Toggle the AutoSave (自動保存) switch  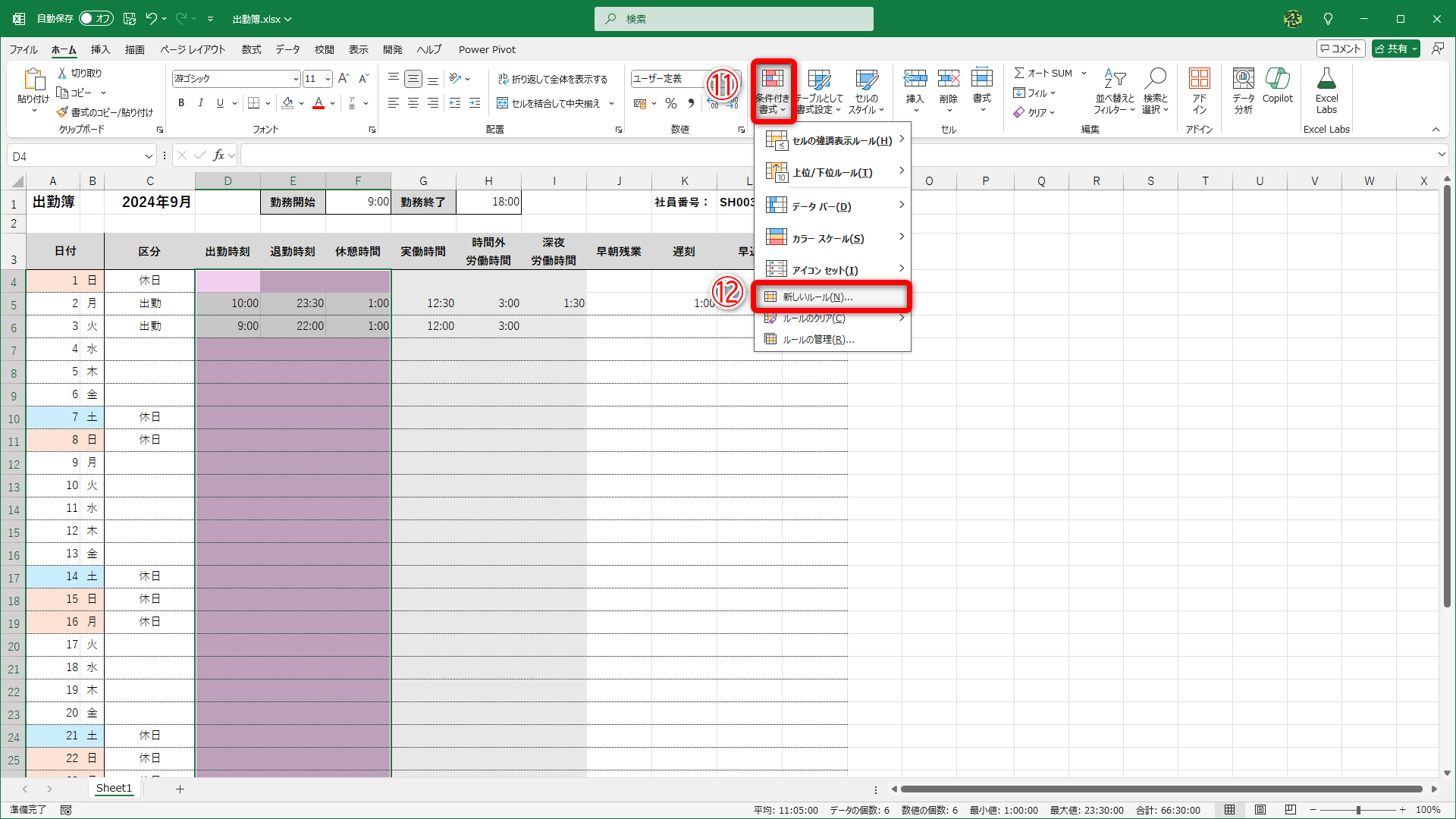click(x=96, y=18)
